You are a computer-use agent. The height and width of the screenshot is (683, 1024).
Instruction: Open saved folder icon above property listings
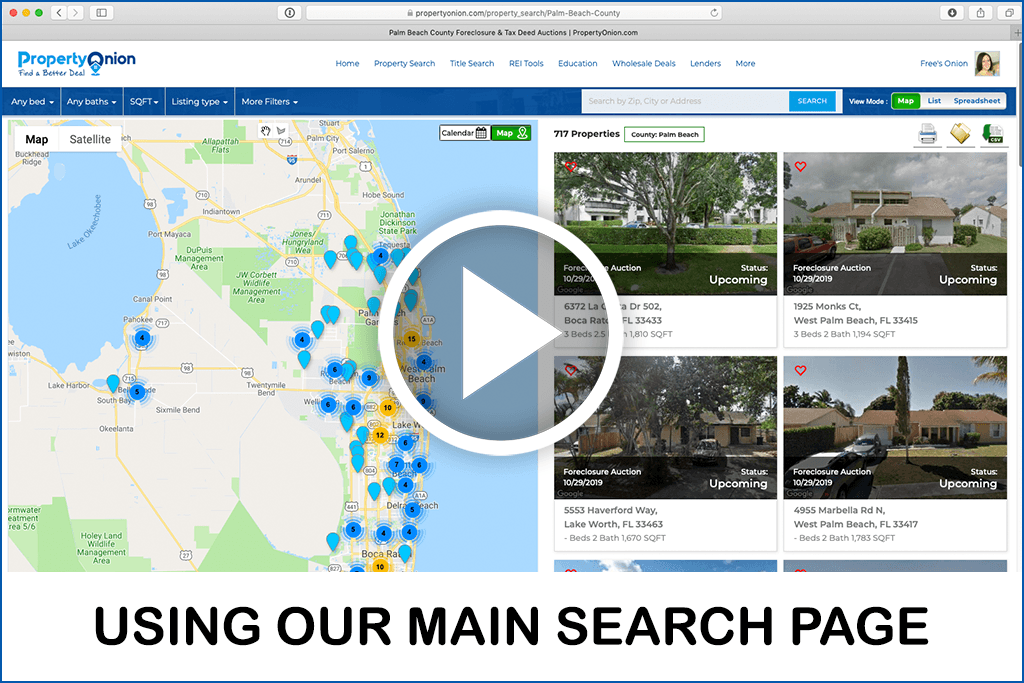tap(960, 133)
